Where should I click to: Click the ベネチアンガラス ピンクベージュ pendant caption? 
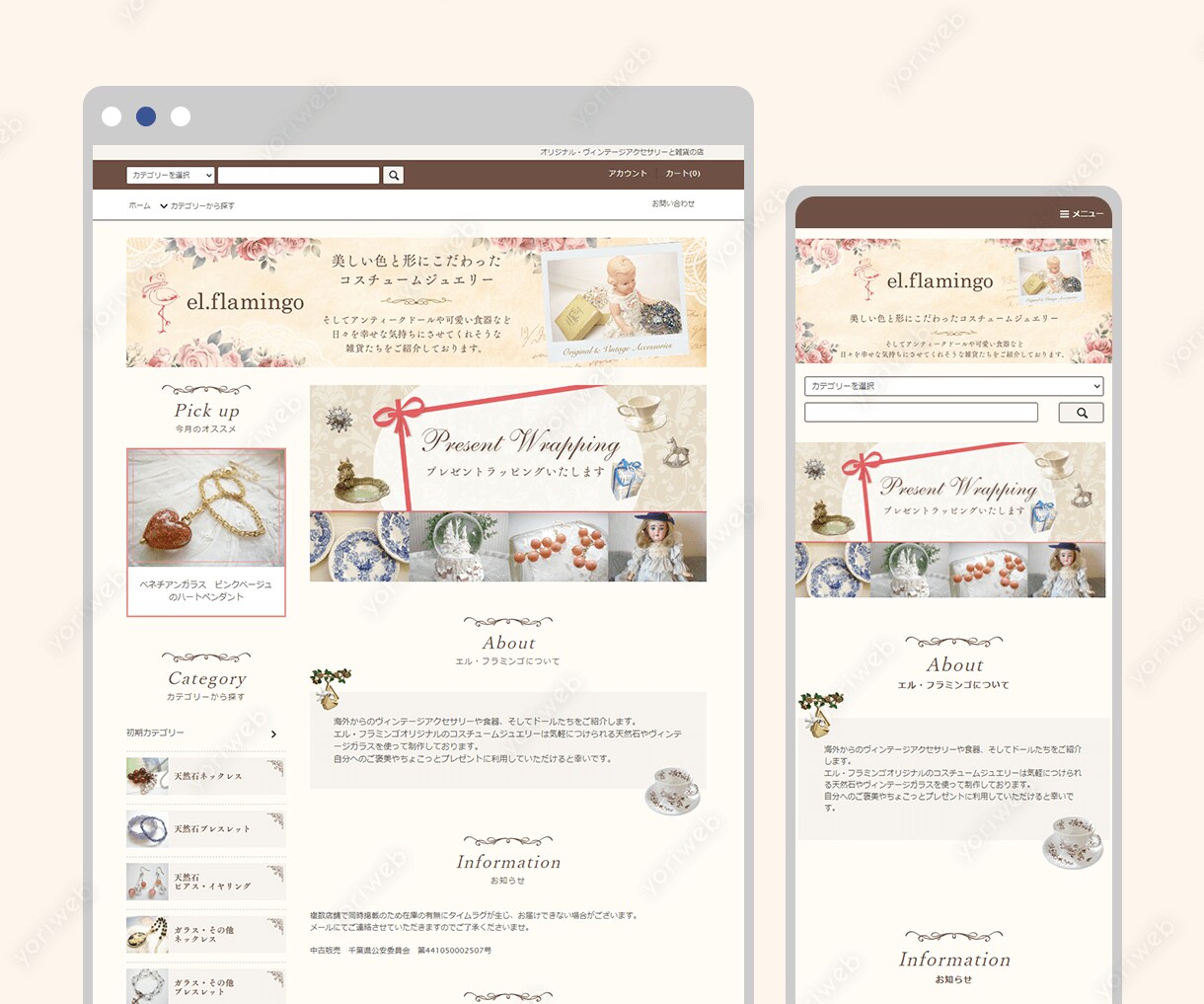(206, 590)
